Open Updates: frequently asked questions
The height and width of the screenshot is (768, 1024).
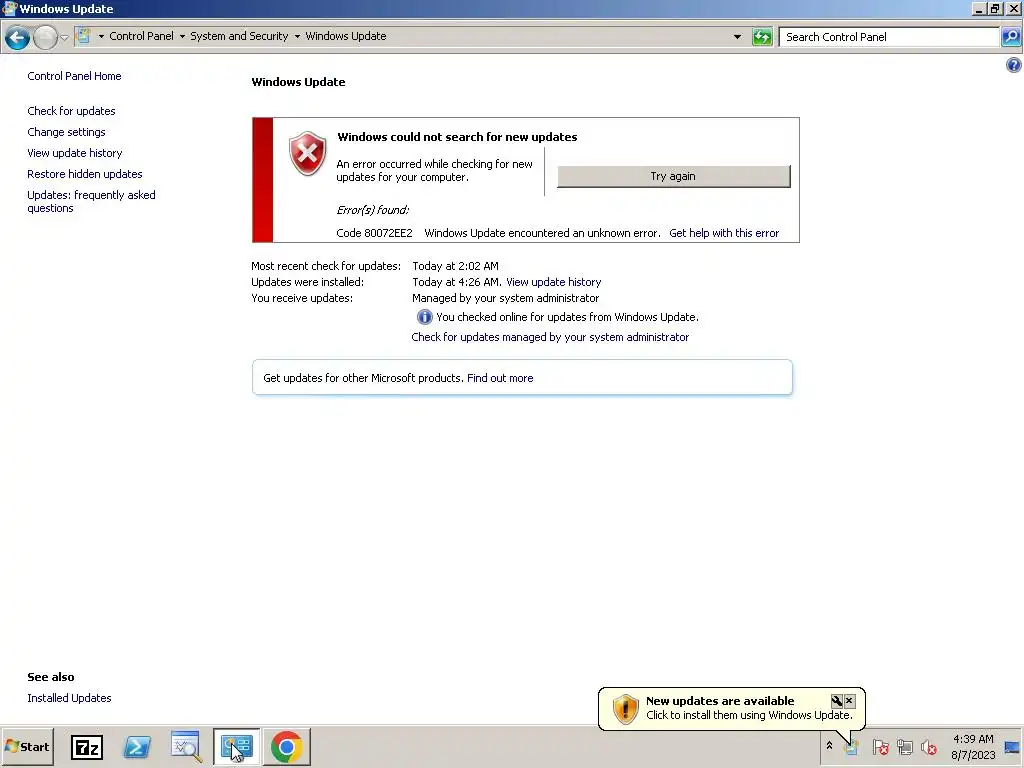tap(91, 201)
